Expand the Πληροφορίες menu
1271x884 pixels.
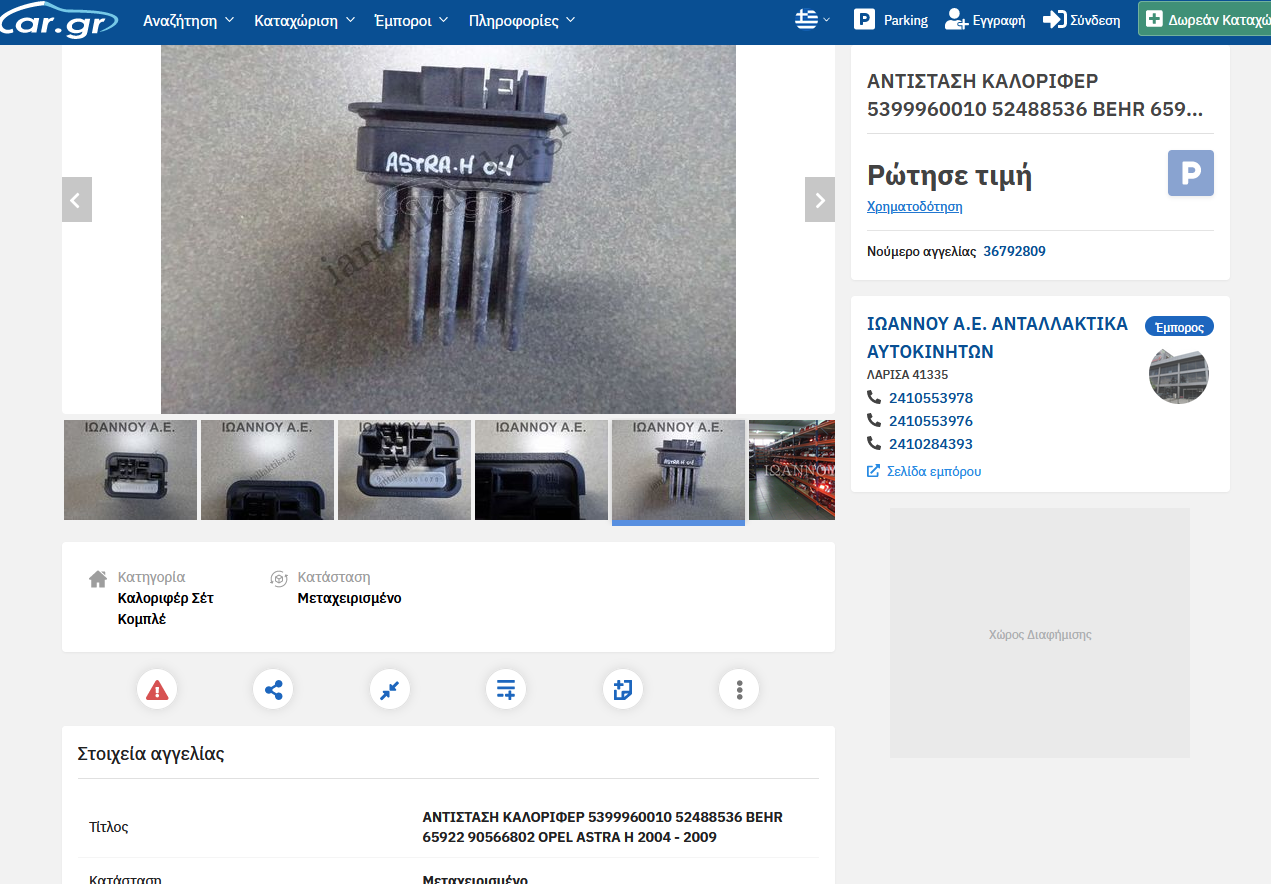pyautogui.click(x=522, y=20)
